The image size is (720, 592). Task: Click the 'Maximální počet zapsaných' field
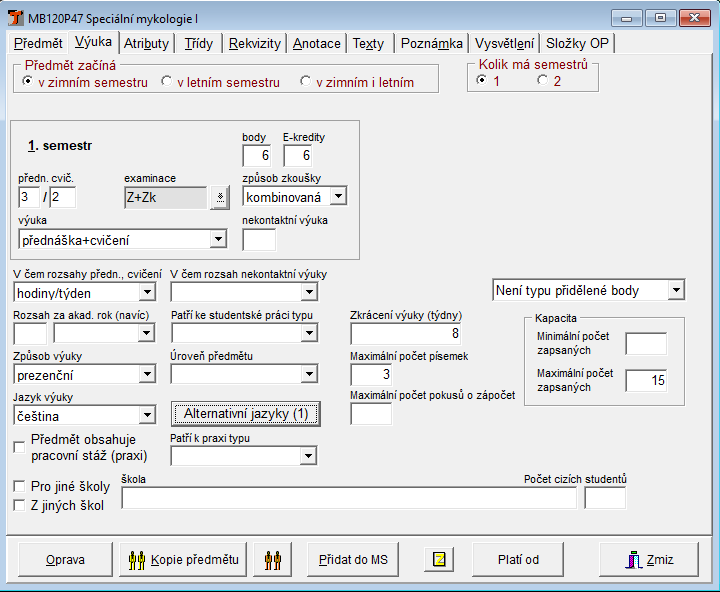click(x=645, y=380)
